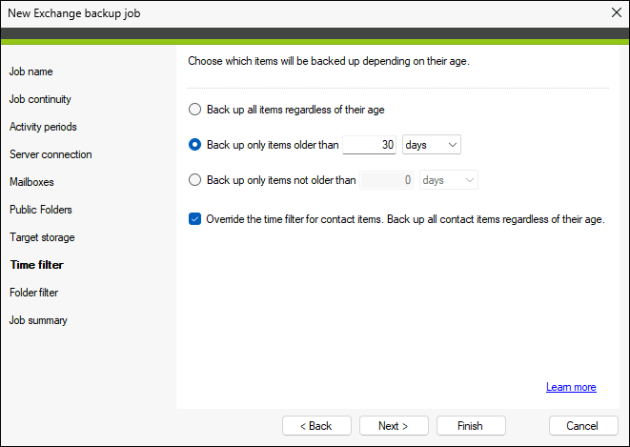Image resolution: width=630 pixels, height=447 pixels.
Task: Go to previous step with Back button
Action: point(317,426)
